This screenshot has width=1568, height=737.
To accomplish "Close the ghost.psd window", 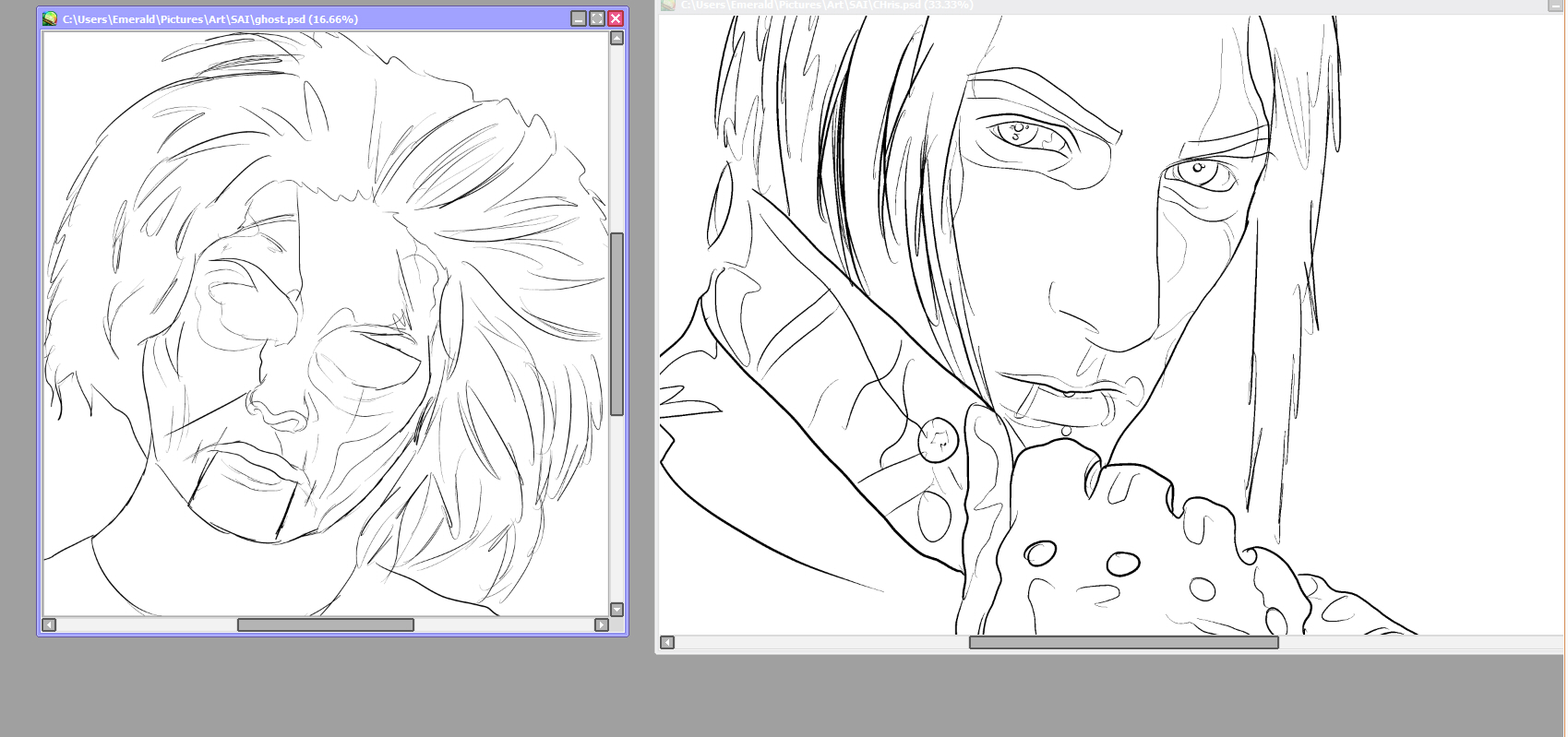I will click(x=616, y=18).
